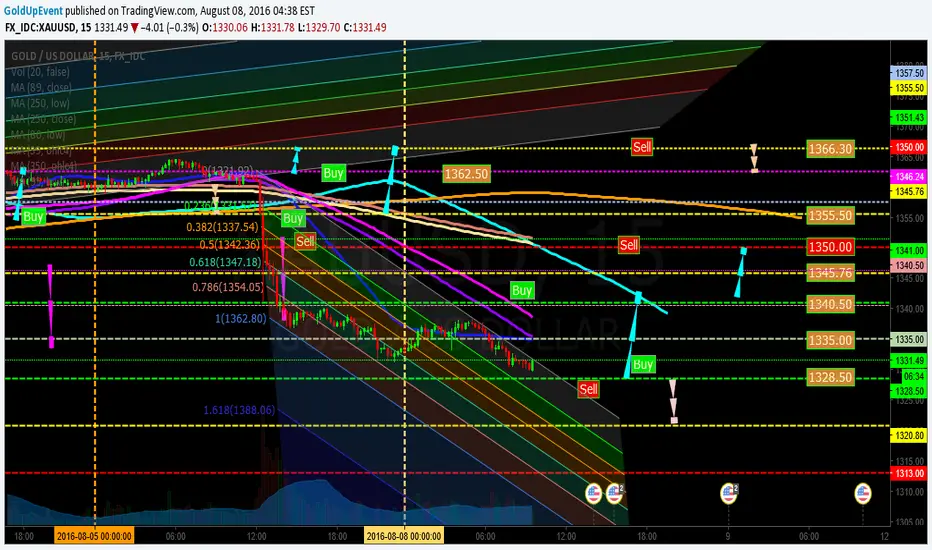This screenshot has height=550, width=932.
Task: Click the MA (250, close) indicator legend
Action: (x=43, y=119)
